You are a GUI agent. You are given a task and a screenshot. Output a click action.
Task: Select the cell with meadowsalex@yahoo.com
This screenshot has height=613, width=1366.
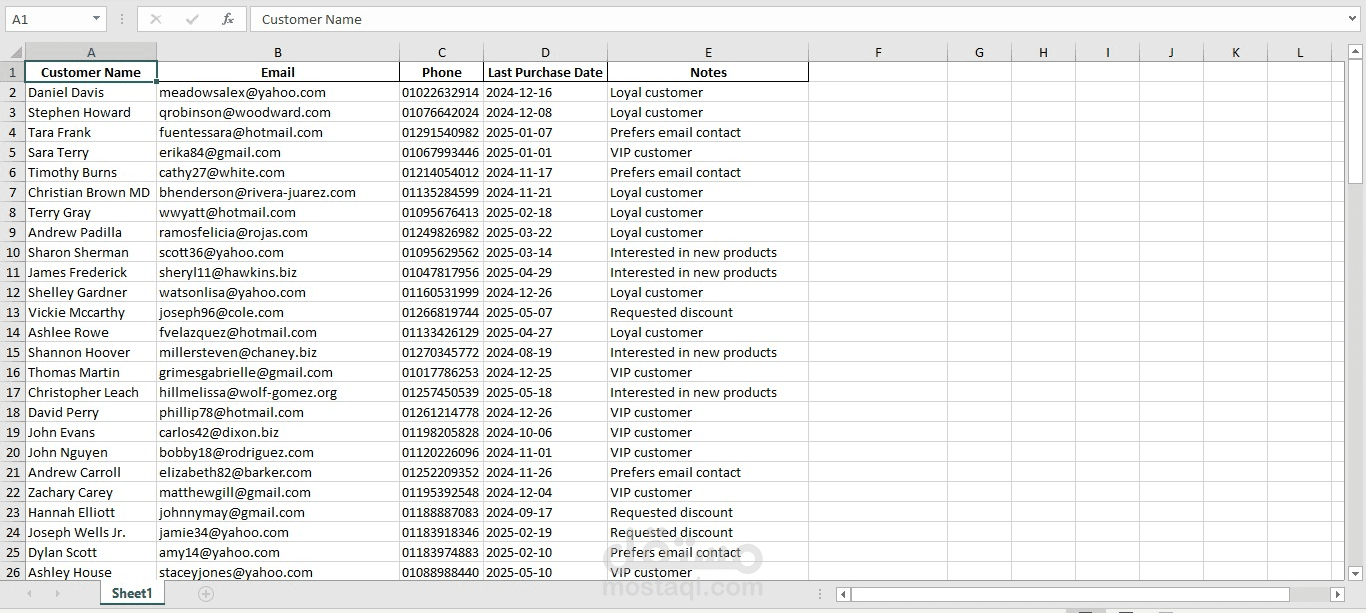coord(277,93)
